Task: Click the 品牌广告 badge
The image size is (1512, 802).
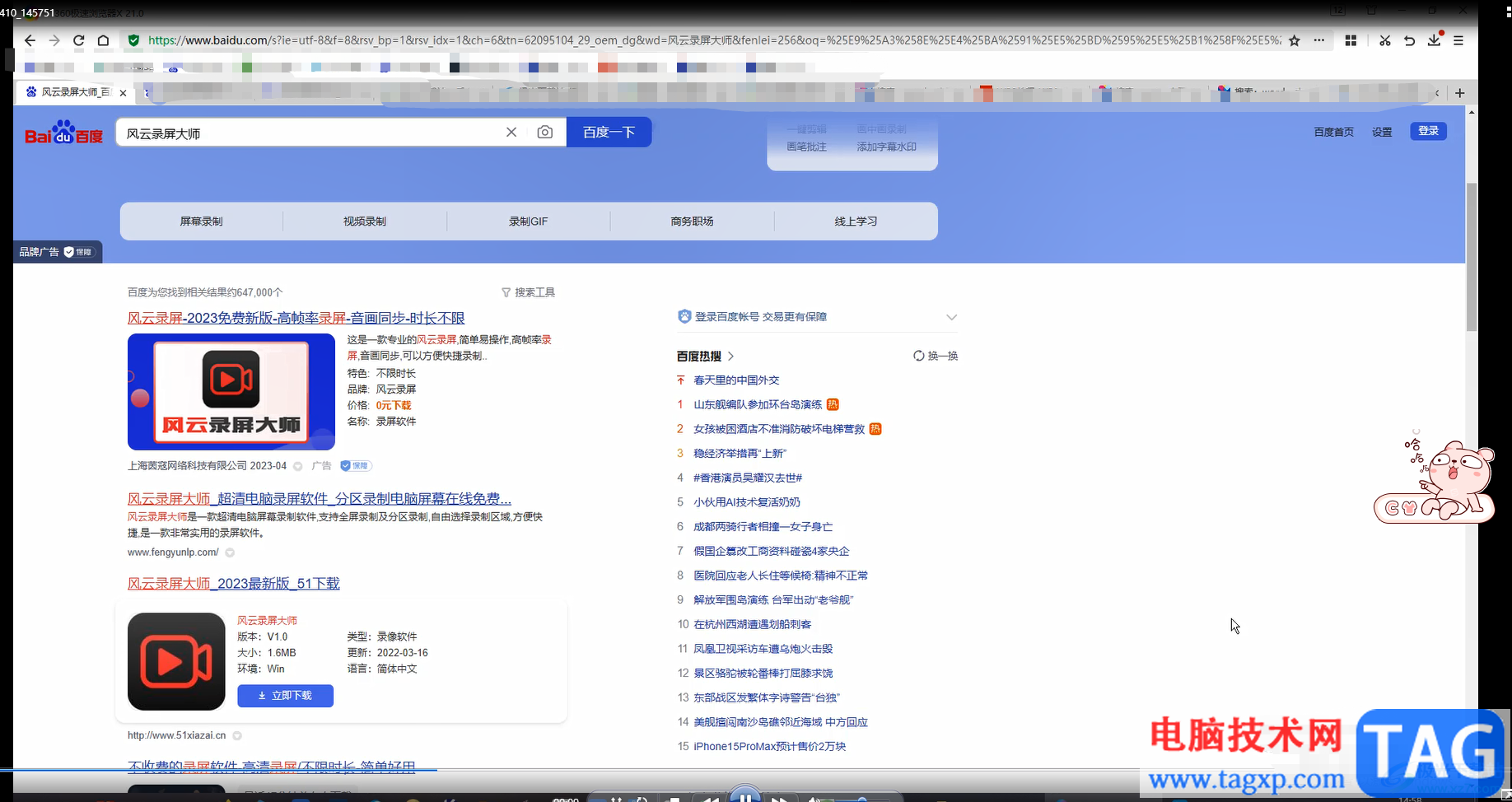Action: [x=57, y=252]
